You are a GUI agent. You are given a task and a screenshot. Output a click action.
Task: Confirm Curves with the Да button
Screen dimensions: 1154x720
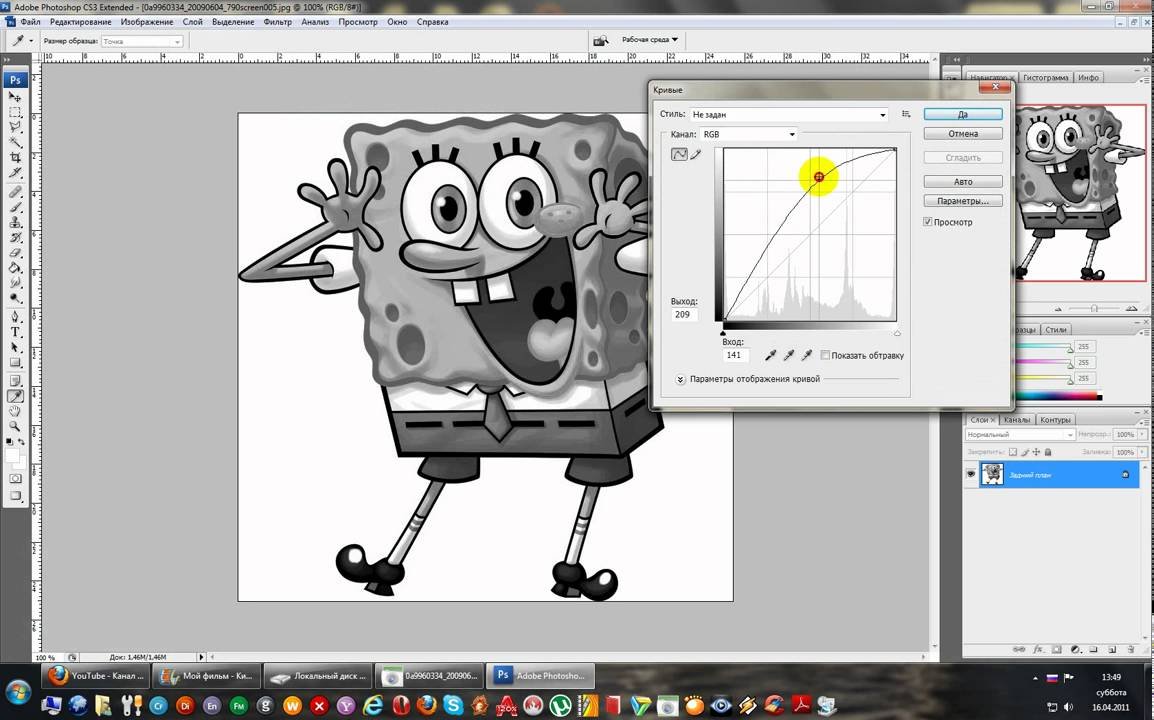[963, 114]
